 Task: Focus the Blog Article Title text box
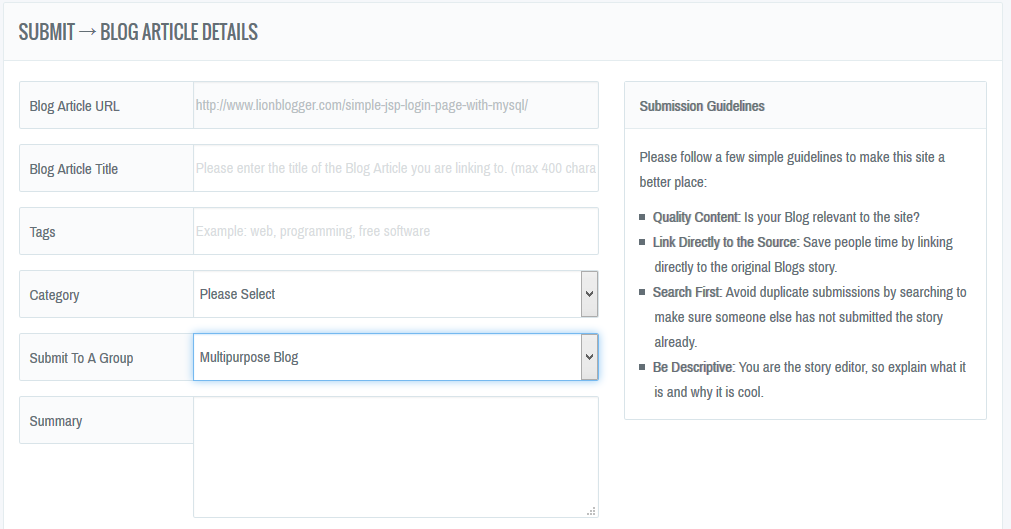[x=395, y=168]
